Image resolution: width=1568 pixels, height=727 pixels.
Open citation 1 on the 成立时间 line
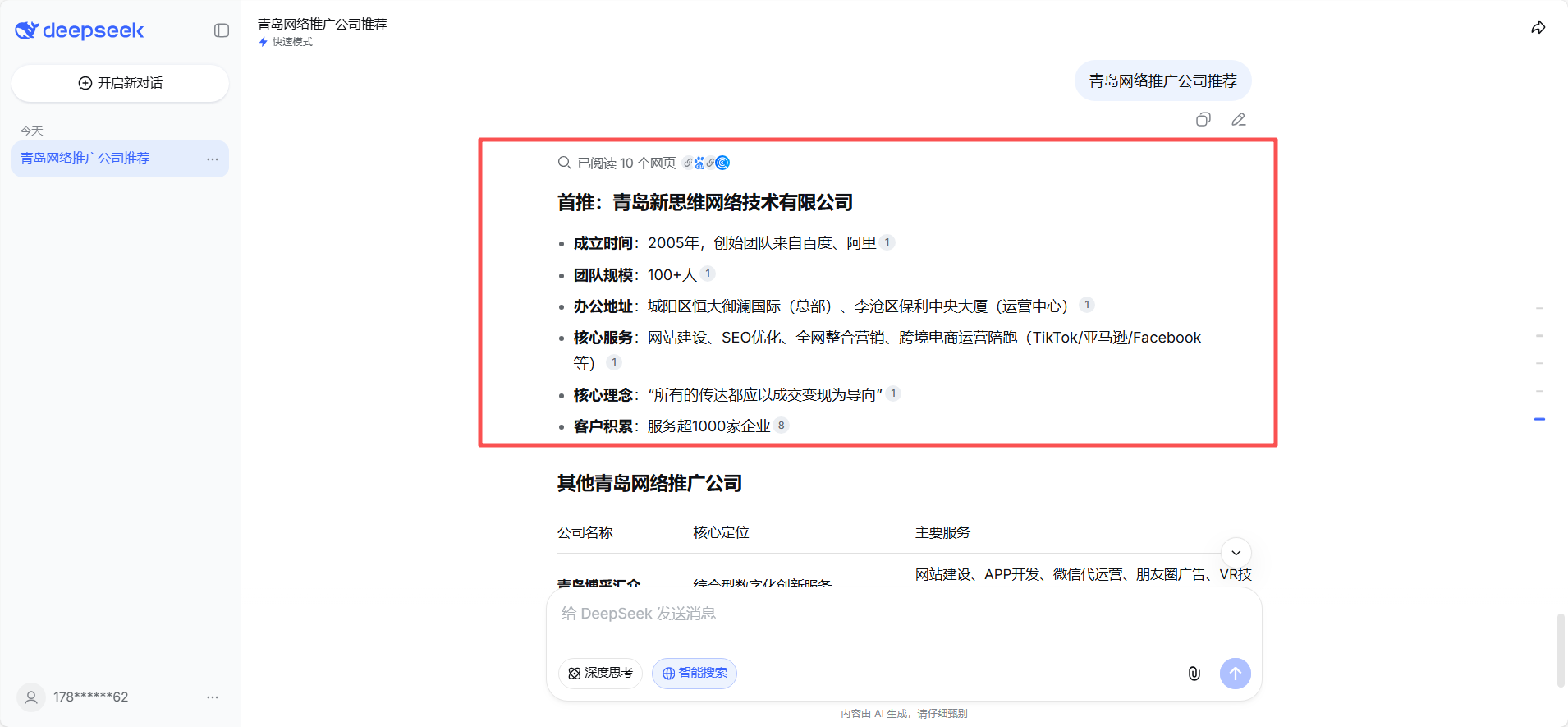tap(887, 242)
